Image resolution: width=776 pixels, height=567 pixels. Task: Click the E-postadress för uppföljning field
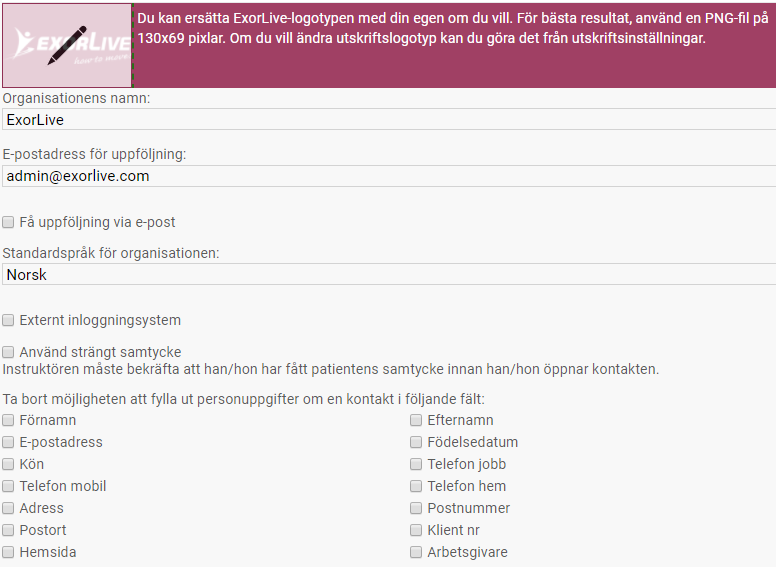click(388, 176)
